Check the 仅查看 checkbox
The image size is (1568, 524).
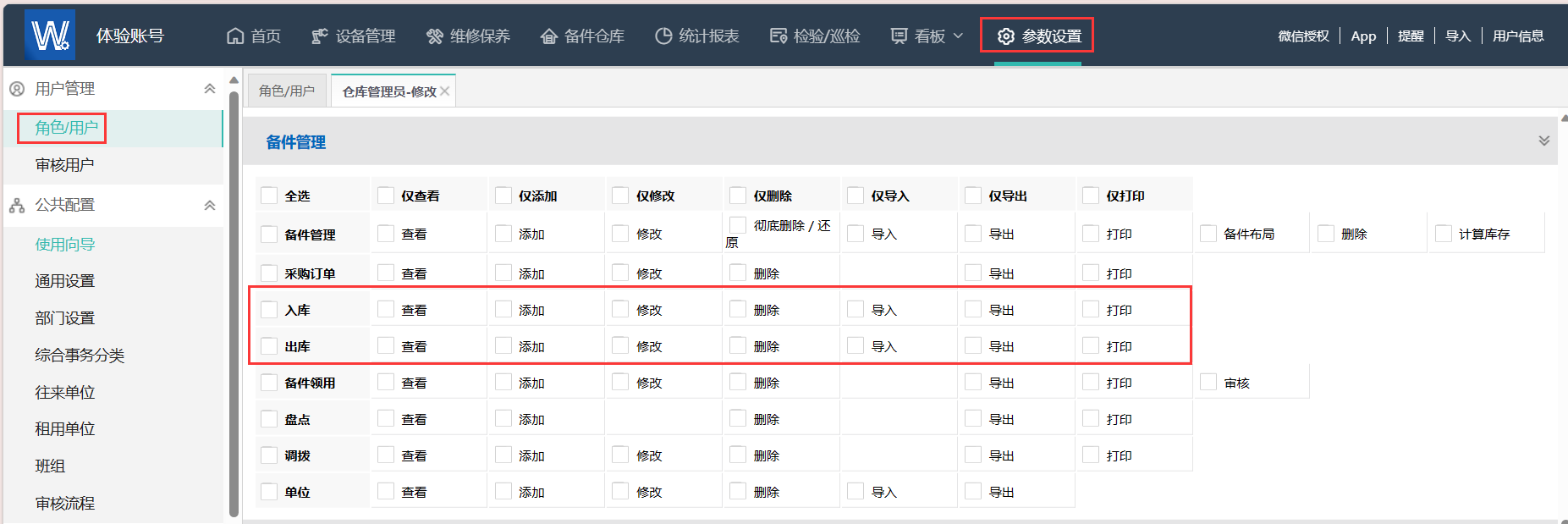[x=386, y=196]
